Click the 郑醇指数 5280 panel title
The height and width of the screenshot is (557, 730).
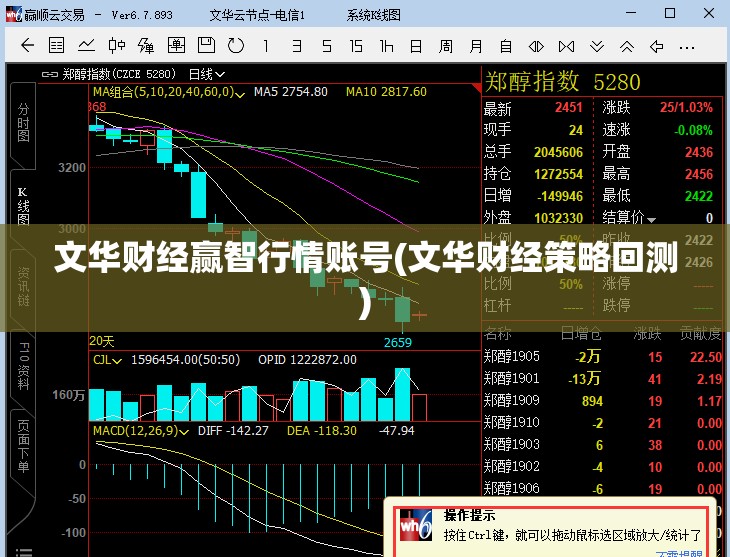[562, 82]
